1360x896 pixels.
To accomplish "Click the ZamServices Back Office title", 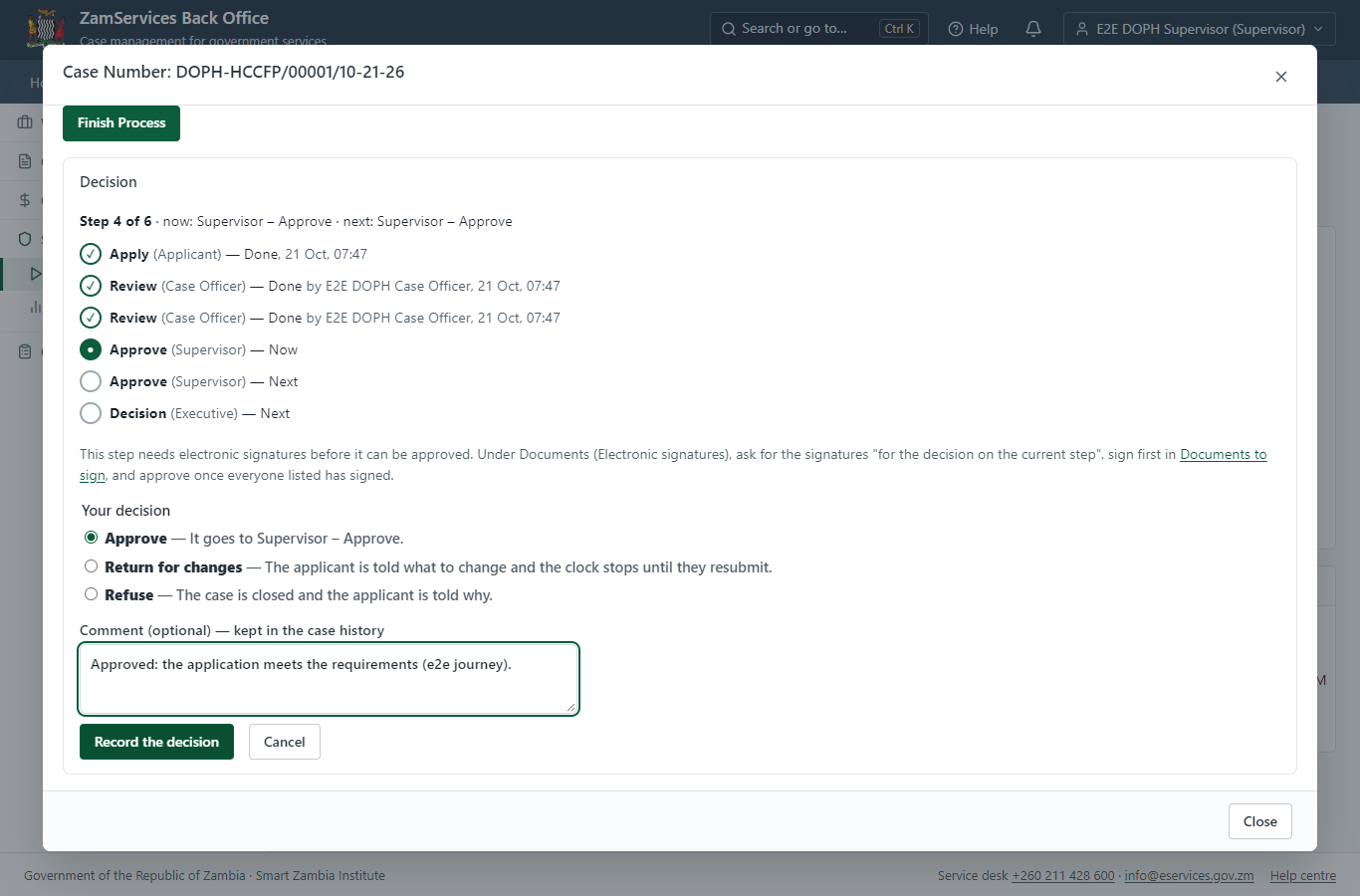I will click(174, 18).
